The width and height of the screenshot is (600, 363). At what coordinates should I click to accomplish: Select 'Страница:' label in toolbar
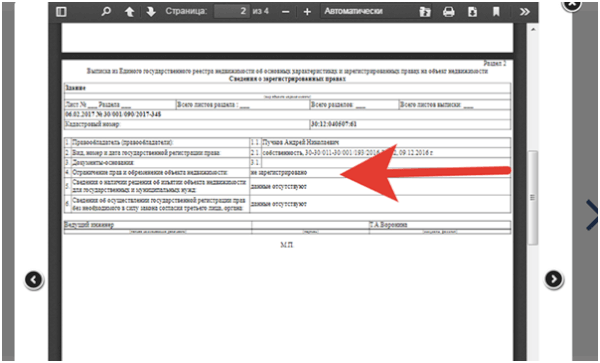[x=186, y=11]
